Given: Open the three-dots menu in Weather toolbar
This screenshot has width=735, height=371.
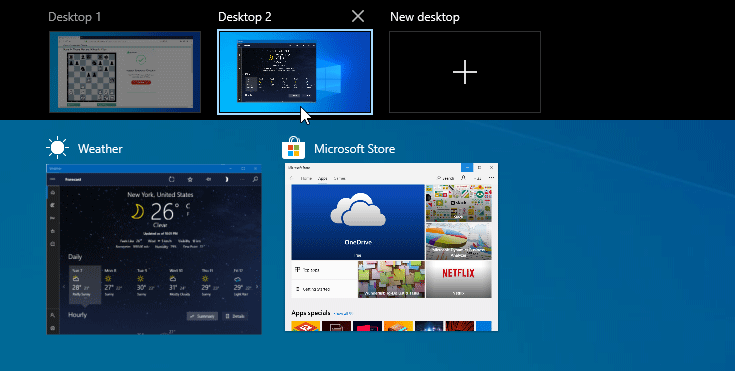Looking at the screenshot, I should click(242, 179).
